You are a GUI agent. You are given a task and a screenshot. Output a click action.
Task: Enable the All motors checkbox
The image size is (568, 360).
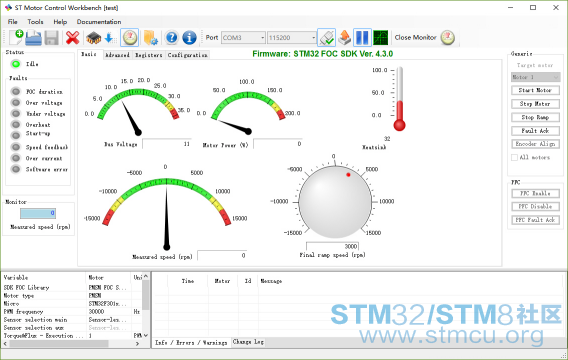(x=514, y=157)
